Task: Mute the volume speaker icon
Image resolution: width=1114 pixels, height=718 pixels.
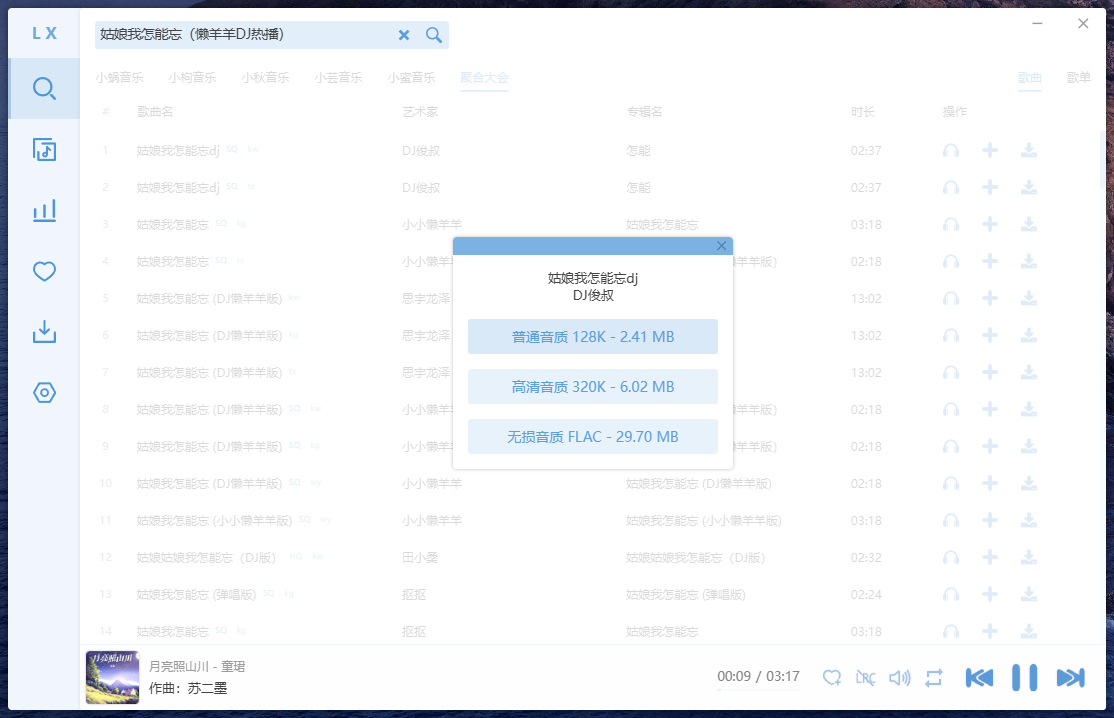Action: [x=900, y=677]
